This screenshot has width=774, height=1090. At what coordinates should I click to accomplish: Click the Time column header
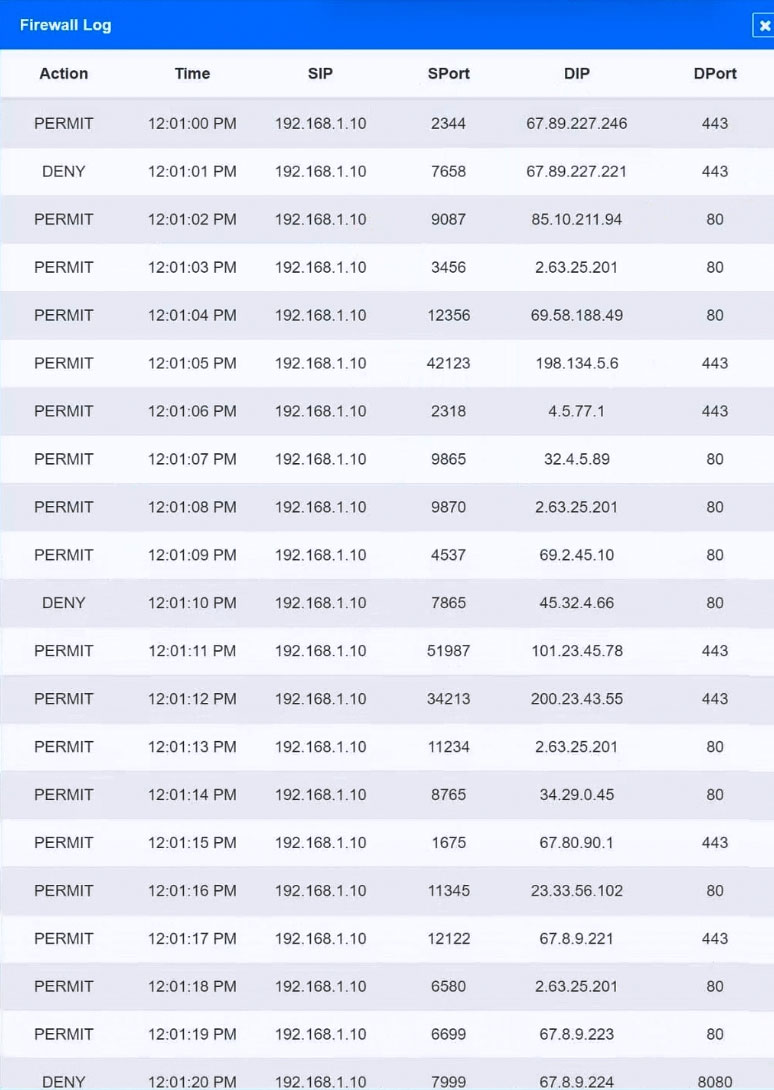(x=192, y=73)
